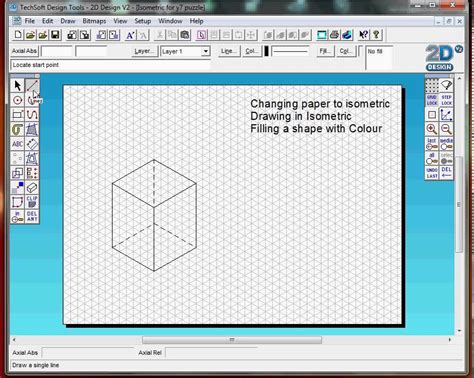474x378 pixels.
Task: Click the DEL ANY tool
Action: coord(32,216)
